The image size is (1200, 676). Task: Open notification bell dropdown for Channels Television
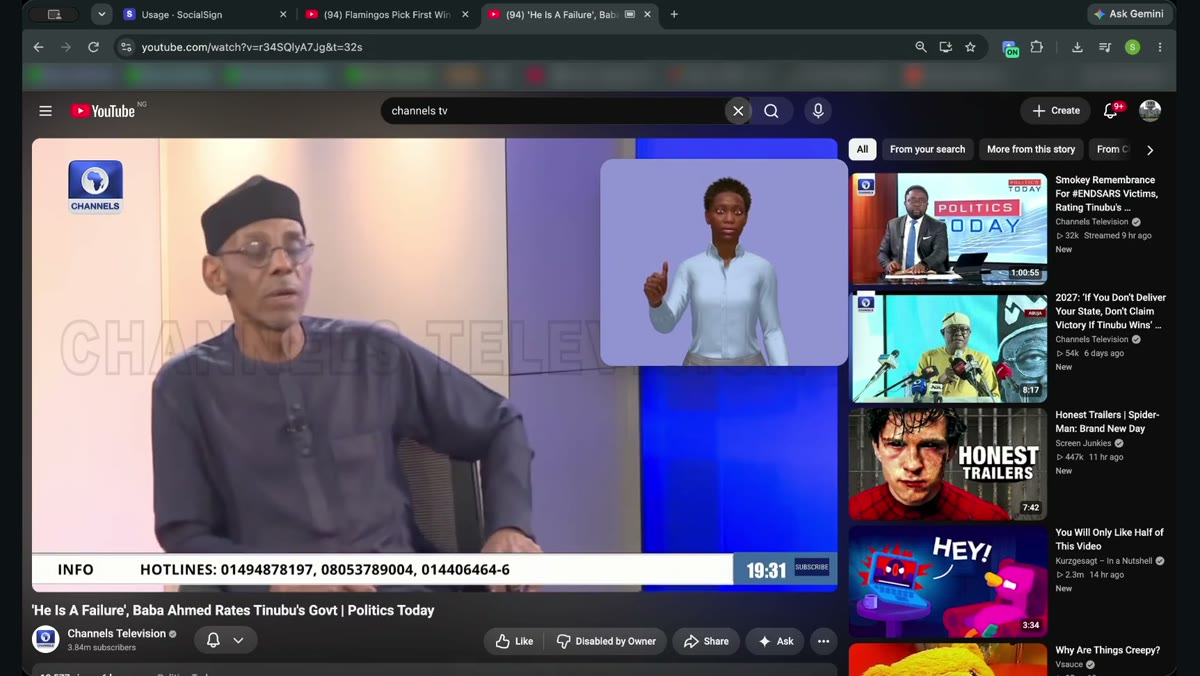225,640
